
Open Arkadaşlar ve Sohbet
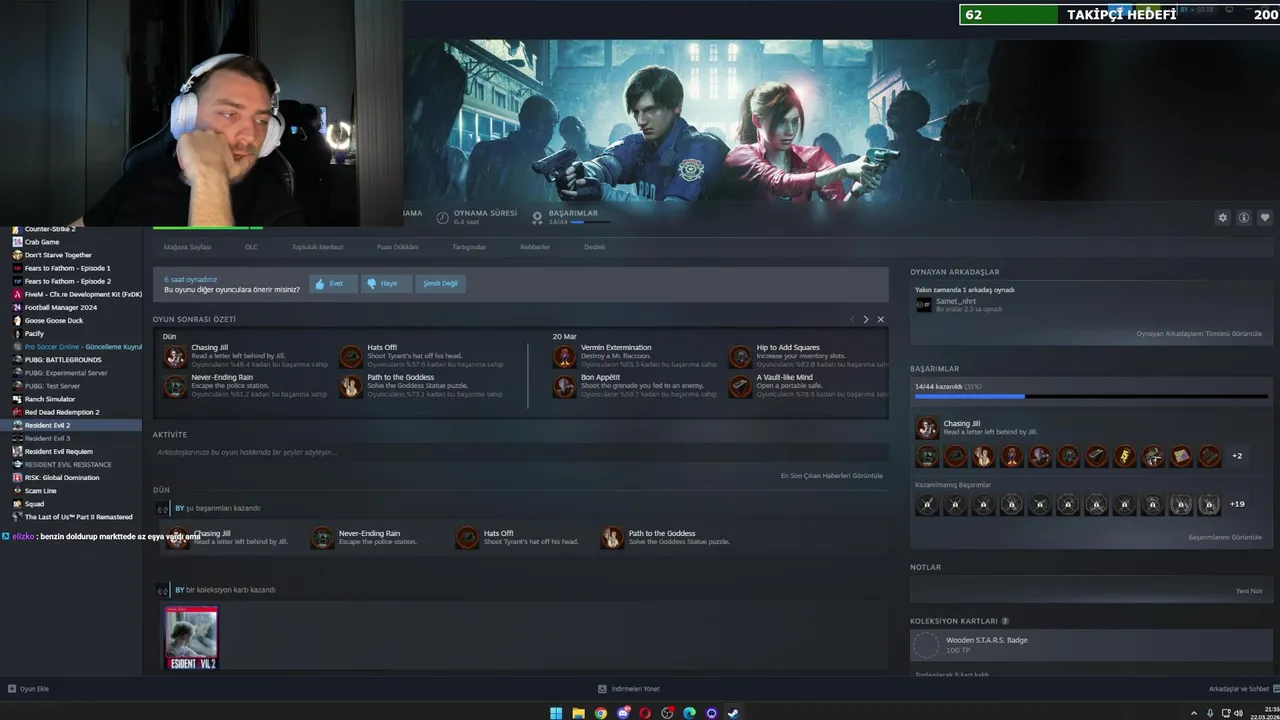1243,689
